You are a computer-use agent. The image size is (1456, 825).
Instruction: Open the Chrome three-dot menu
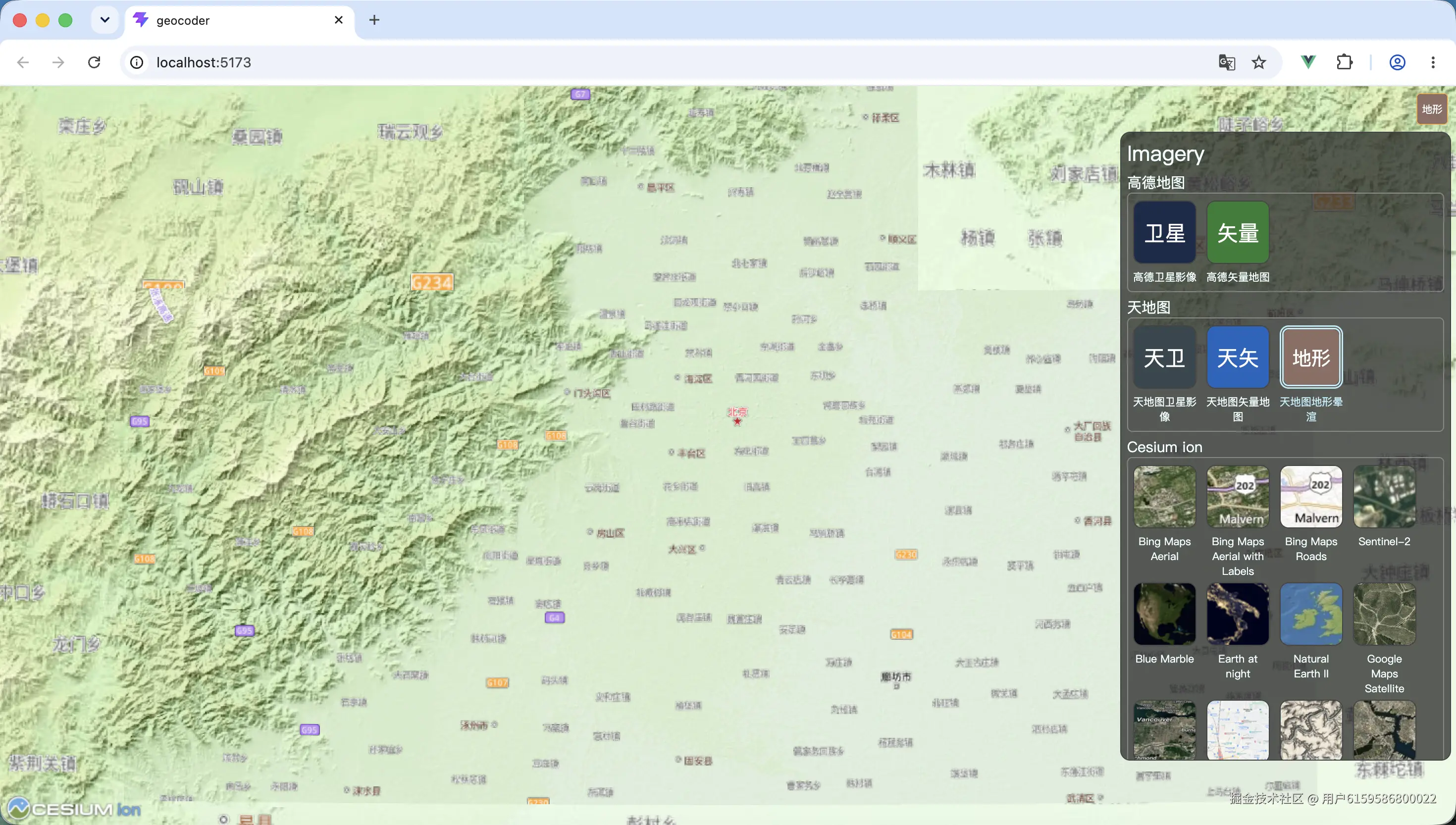click(1433, 62)
